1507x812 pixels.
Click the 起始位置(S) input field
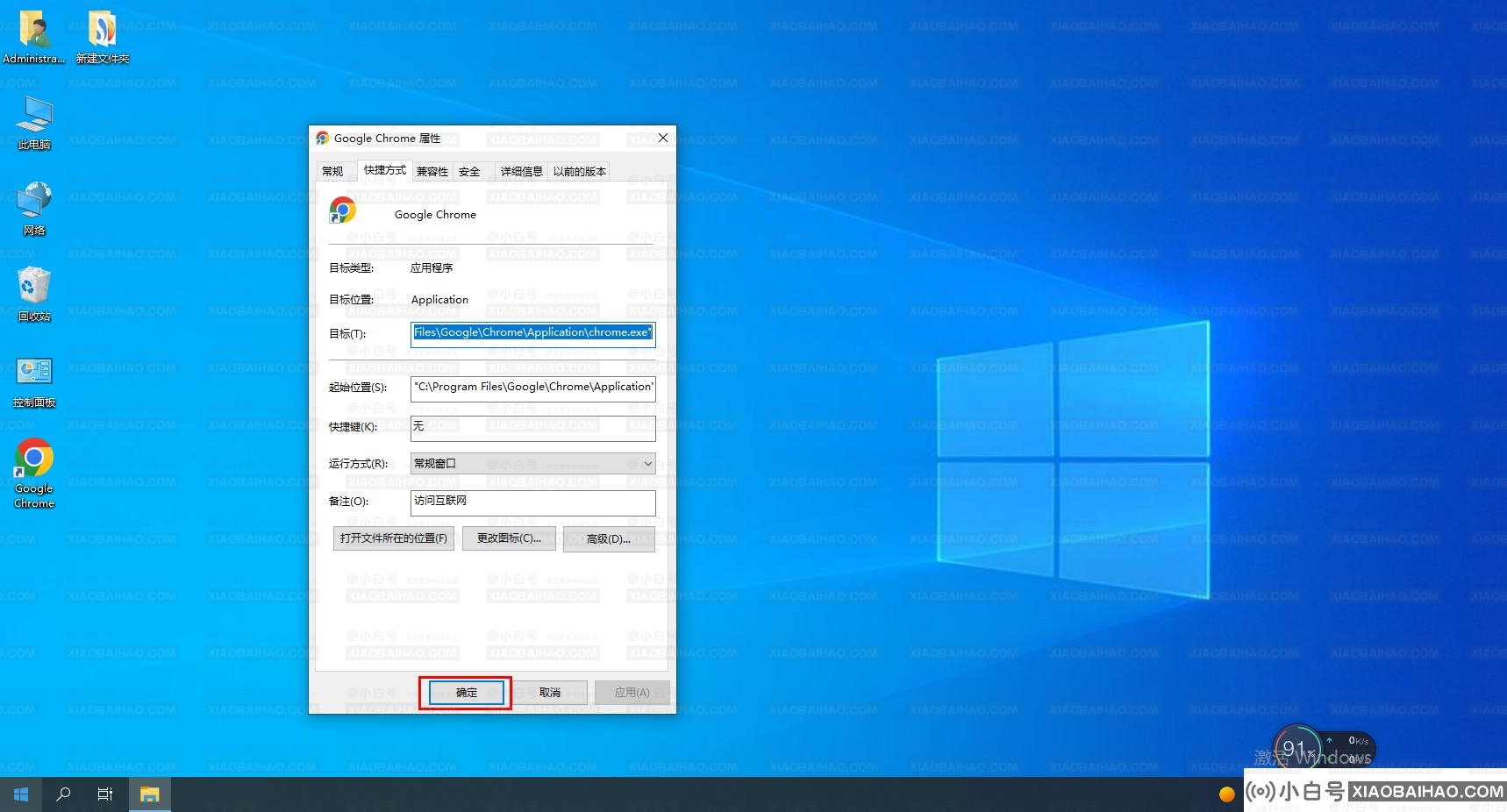(533, 388)
